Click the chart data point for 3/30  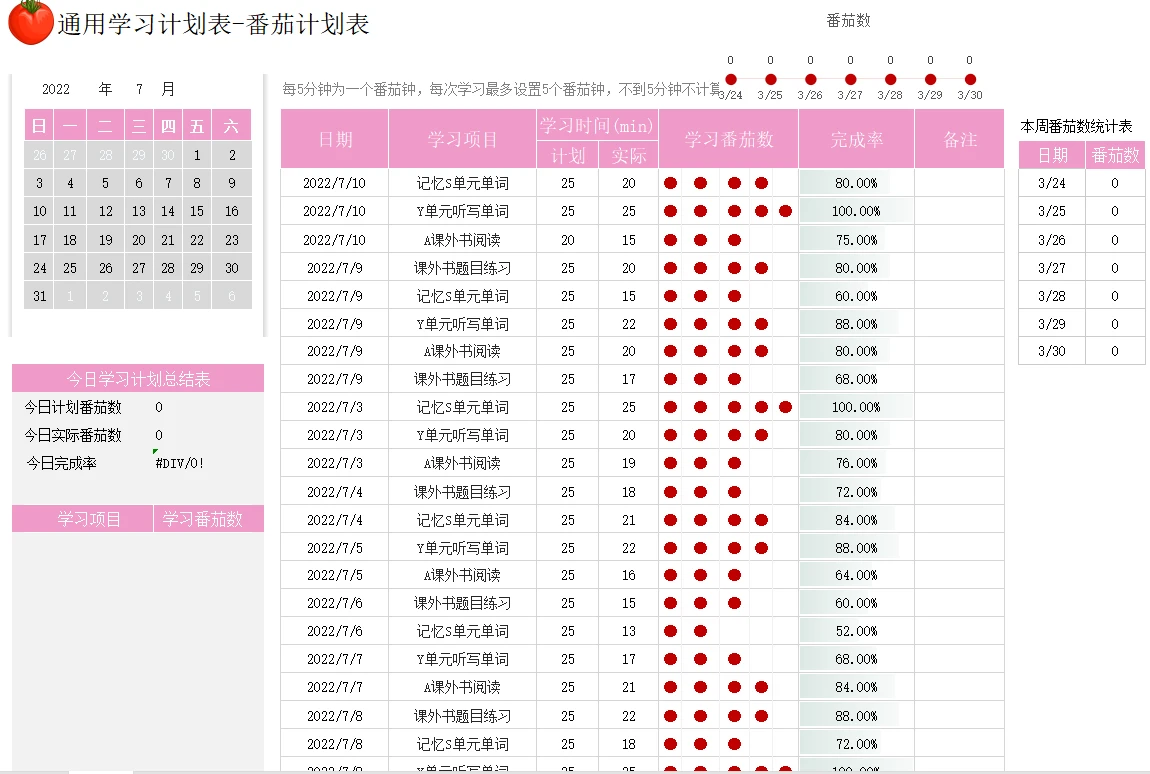[970, 79]
